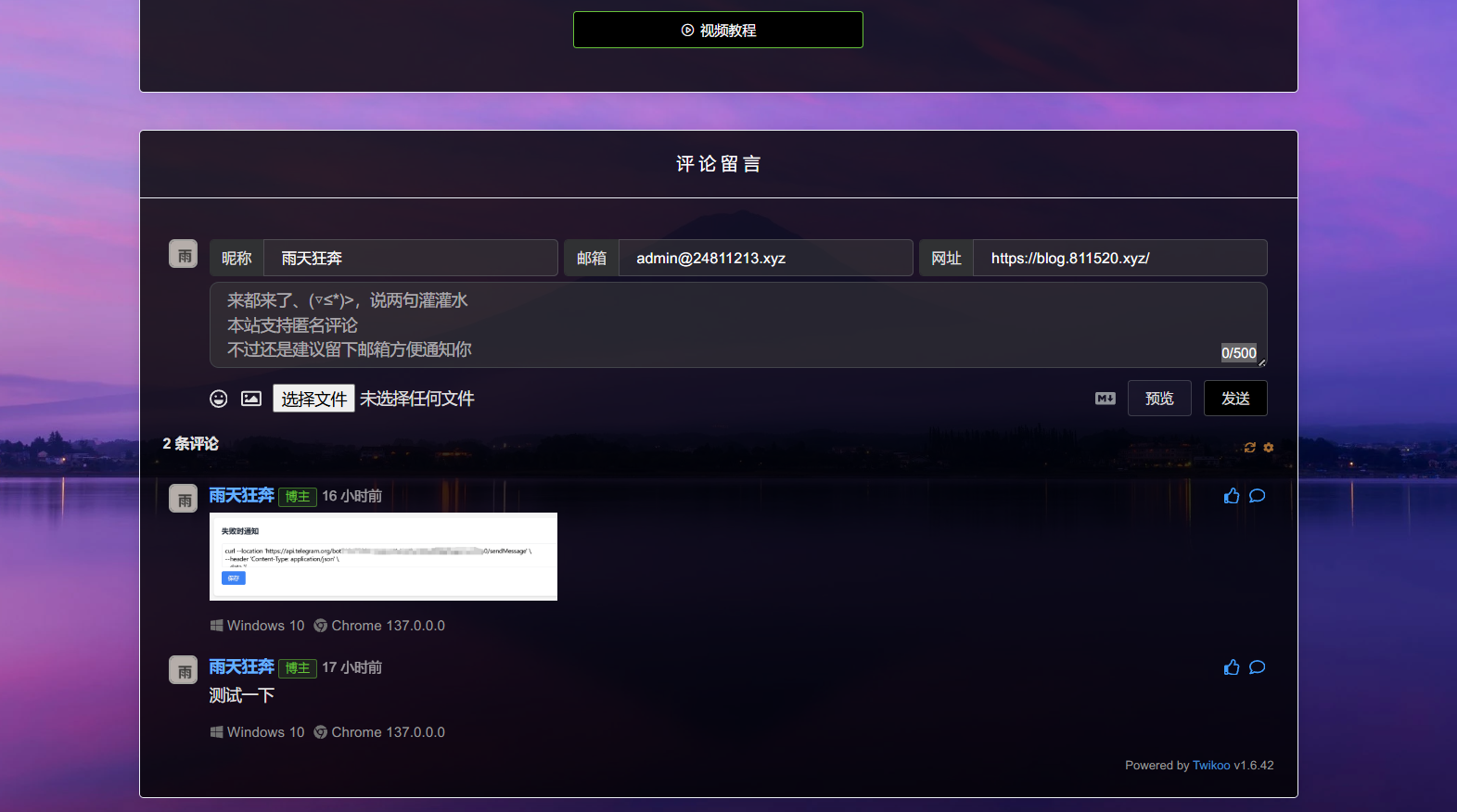The image size is (1457, 812).
Task: Click the 选择文件 file chooser button
Action: 313,399
